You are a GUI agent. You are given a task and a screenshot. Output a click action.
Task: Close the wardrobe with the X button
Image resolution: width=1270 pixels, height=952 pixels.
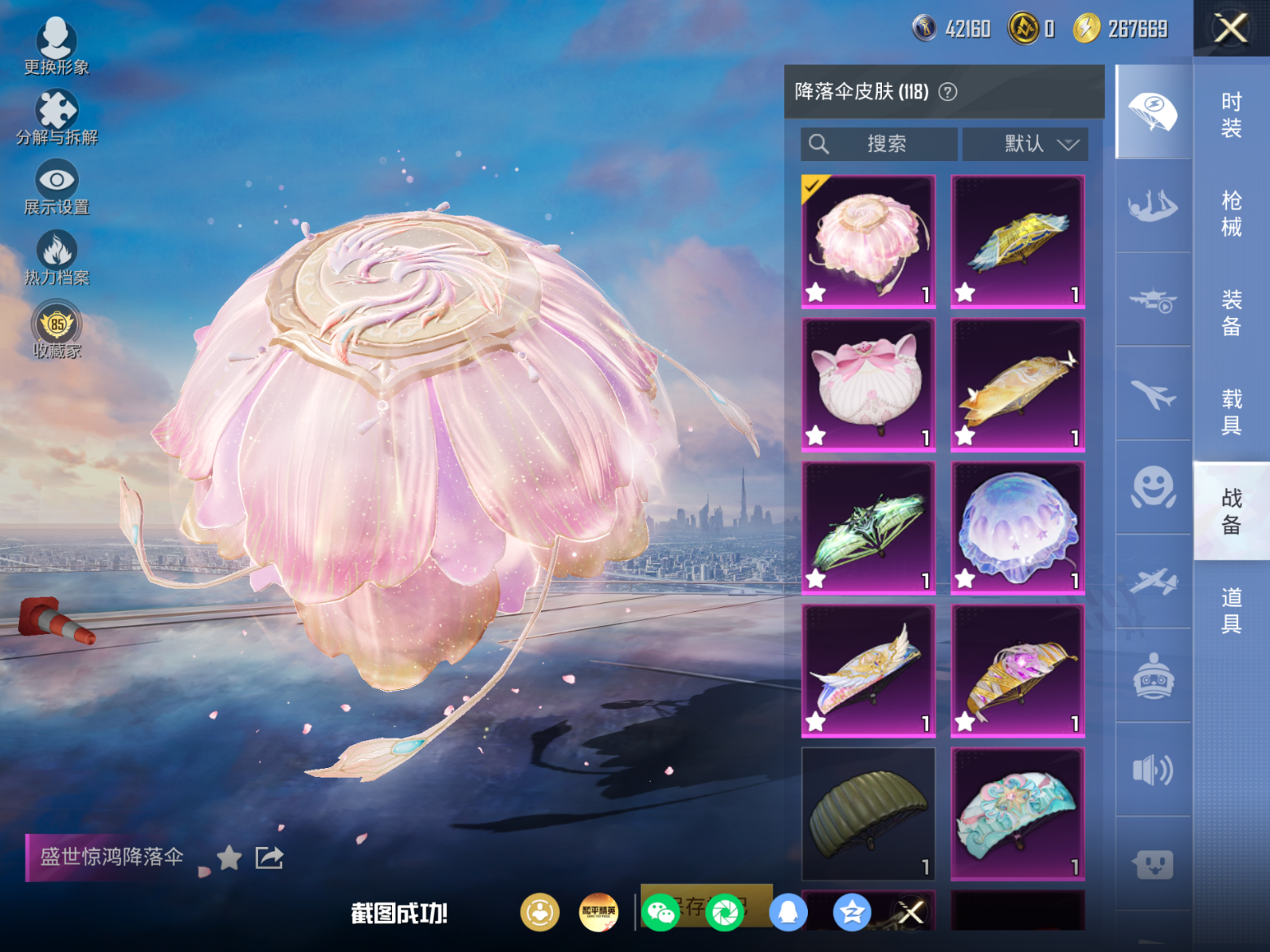click(1231, 28)
